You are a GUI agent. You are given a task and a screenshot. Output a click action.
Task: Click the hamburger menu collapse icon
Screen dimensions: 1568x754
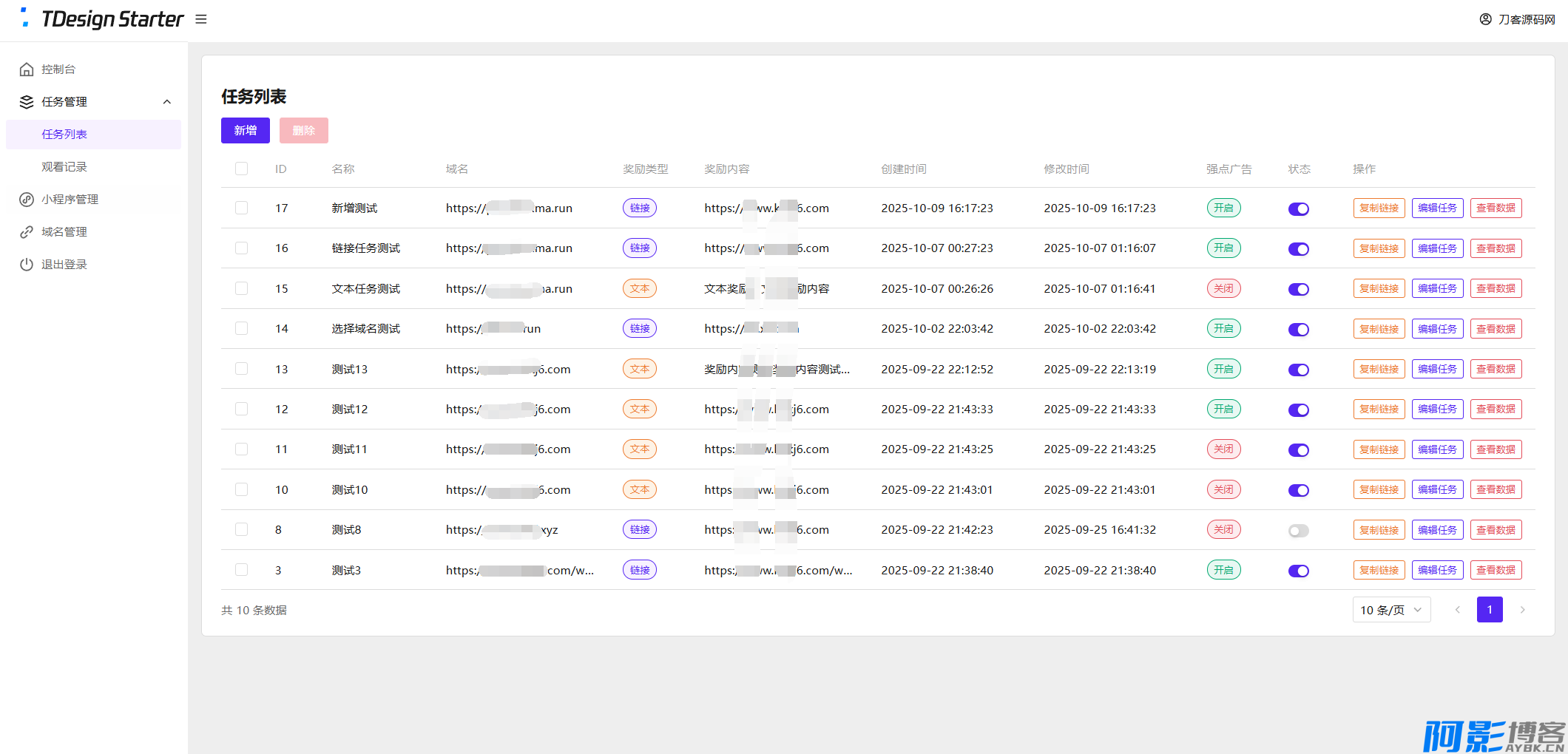pos(200,19)
